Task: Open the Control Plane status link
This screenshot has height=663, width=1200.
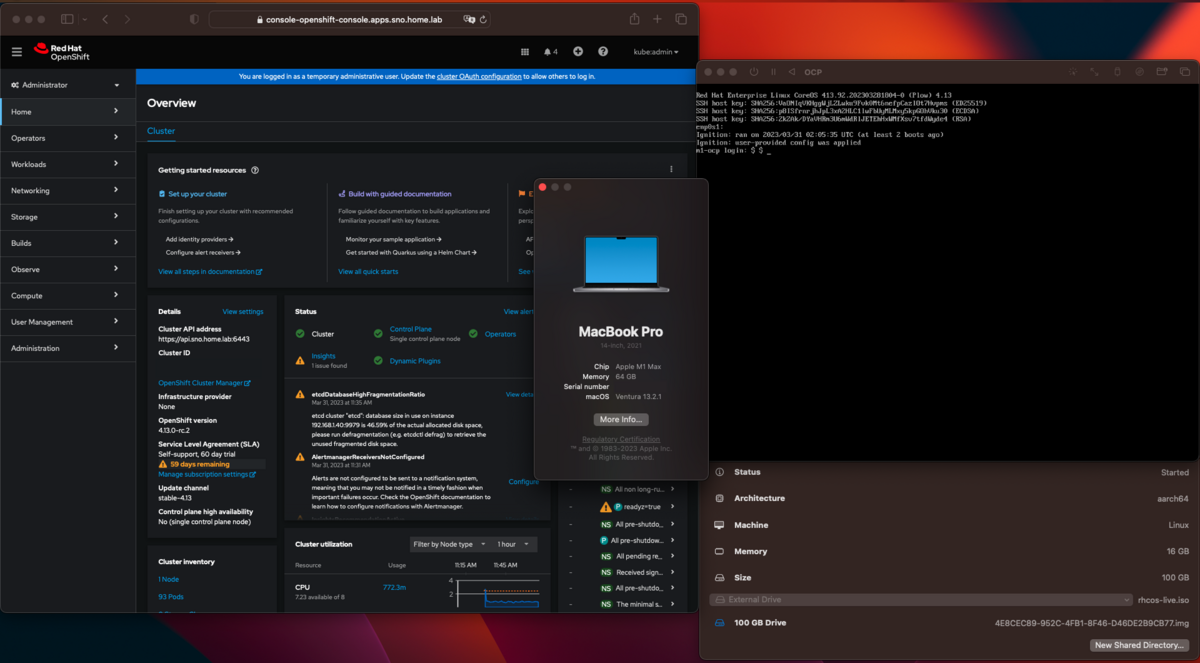Action: (411, 329)
